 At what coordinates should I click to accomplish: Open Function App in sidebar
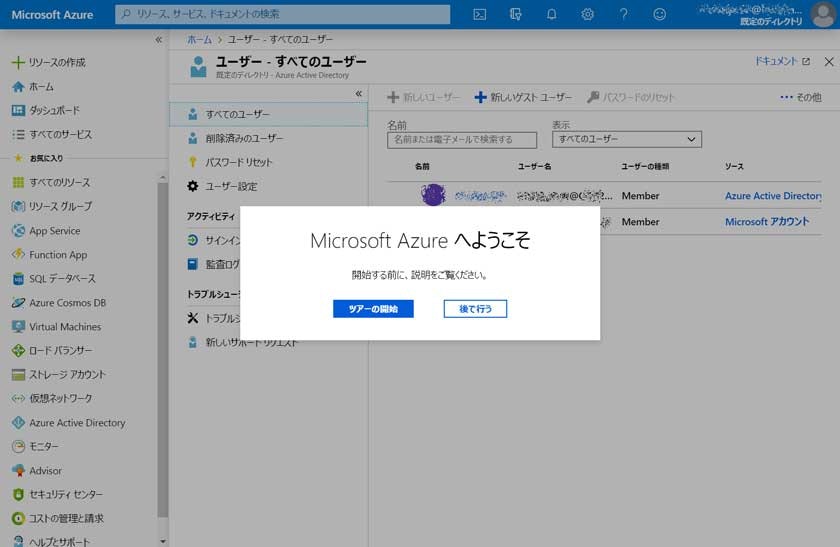click(x=58, y=255)
